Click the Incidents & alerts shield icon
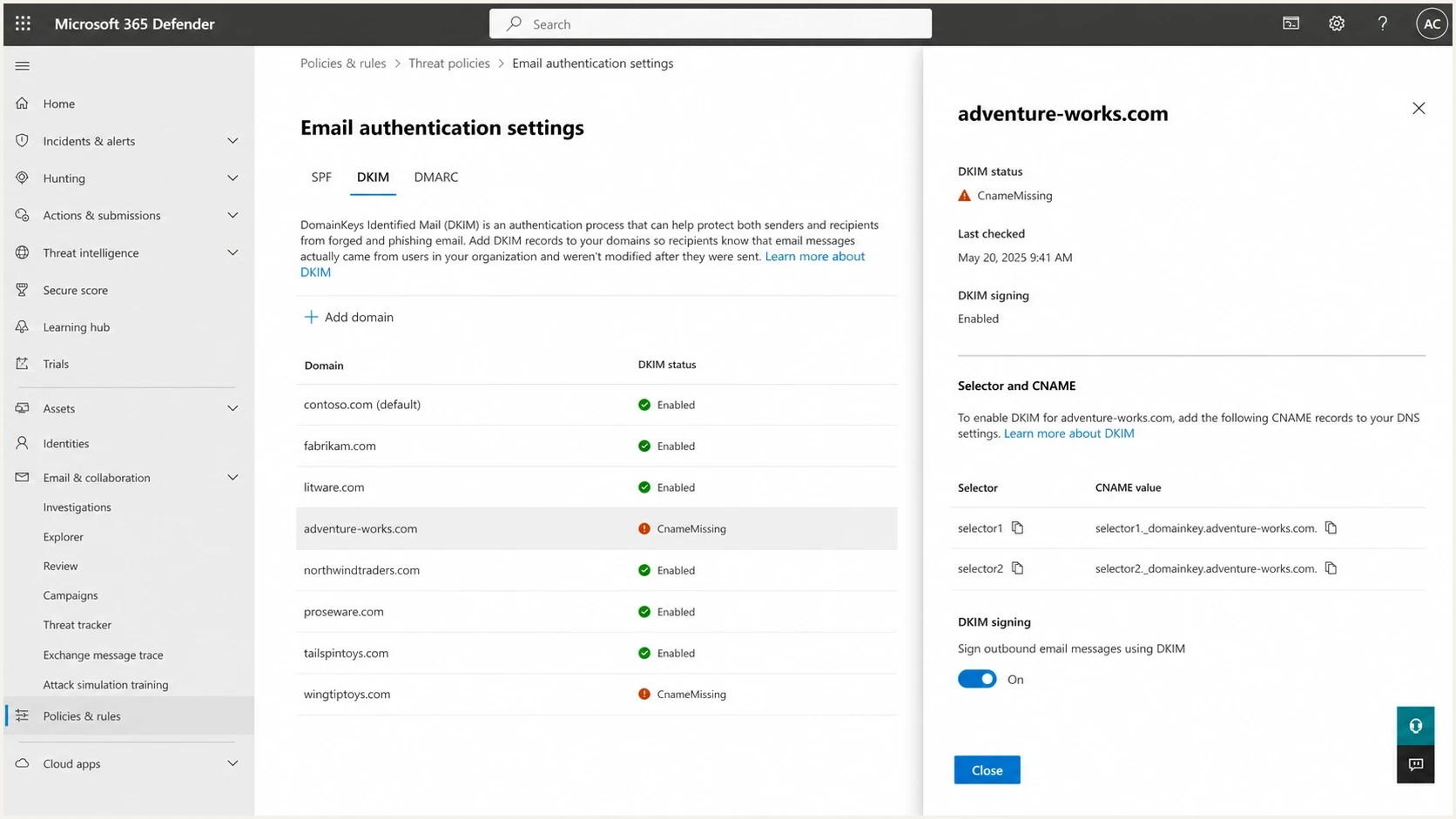Image resolution: width=1456 pixels, height=819 pixels. [23, 140]
